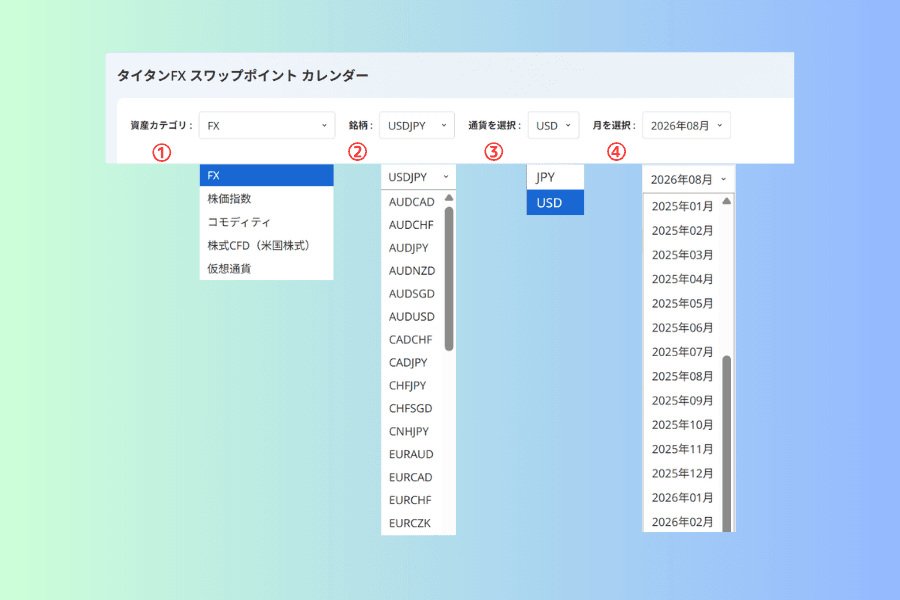Image resolution: width=900 pixels, height=600 pixels.
Task: Select EURCHF symbol
Action: coord(413,500)
